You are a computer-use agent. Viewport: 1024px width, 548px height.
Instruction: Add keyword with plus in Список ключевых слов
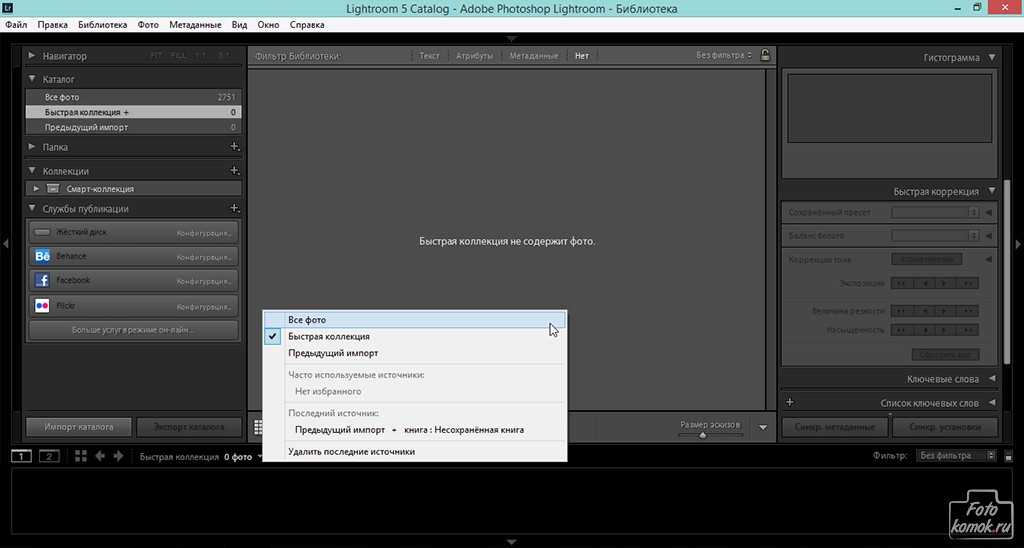pyautogui.click(x=790, y=403)
